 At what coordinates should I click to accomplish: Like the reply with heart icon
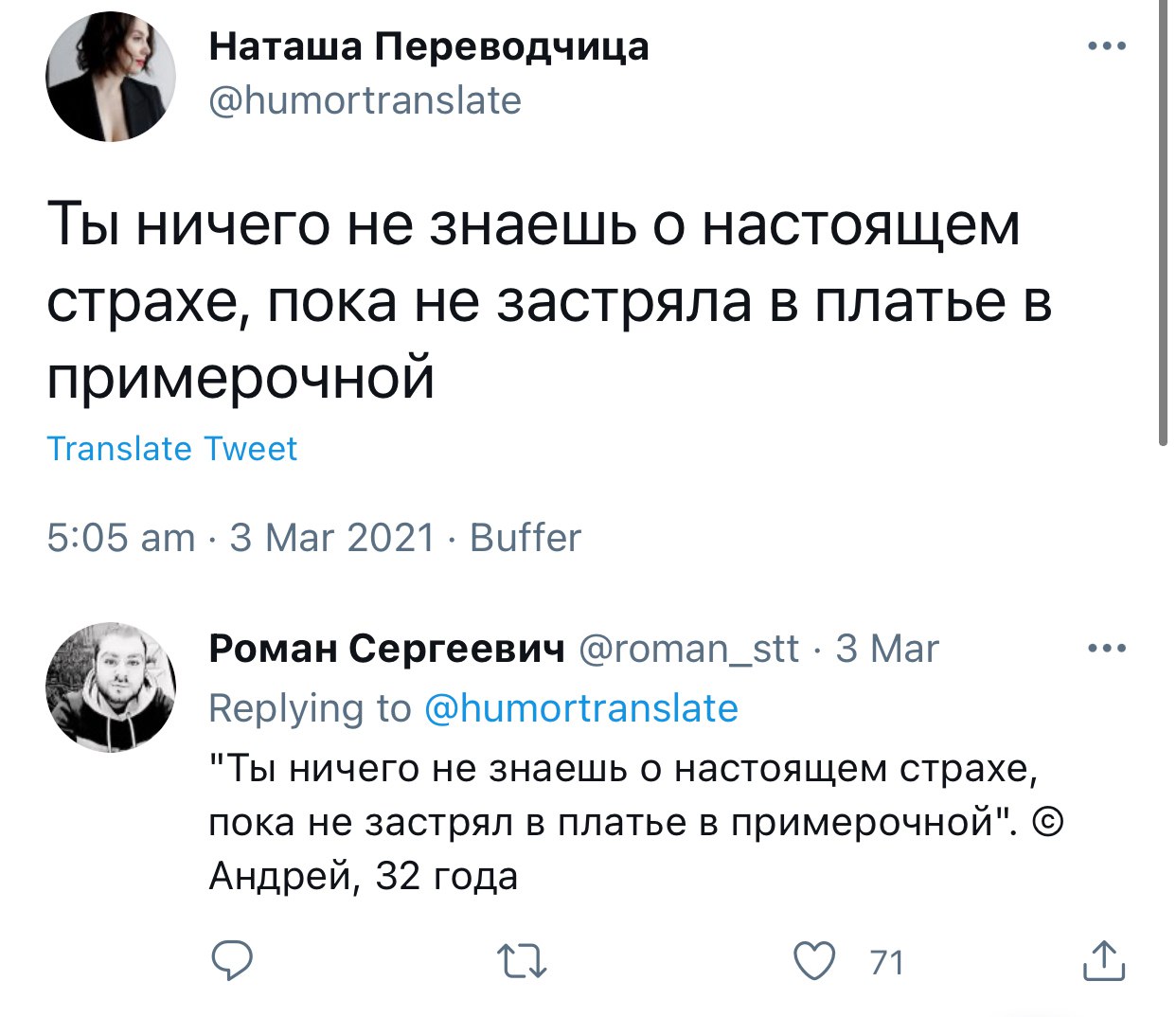pos(813,961)
